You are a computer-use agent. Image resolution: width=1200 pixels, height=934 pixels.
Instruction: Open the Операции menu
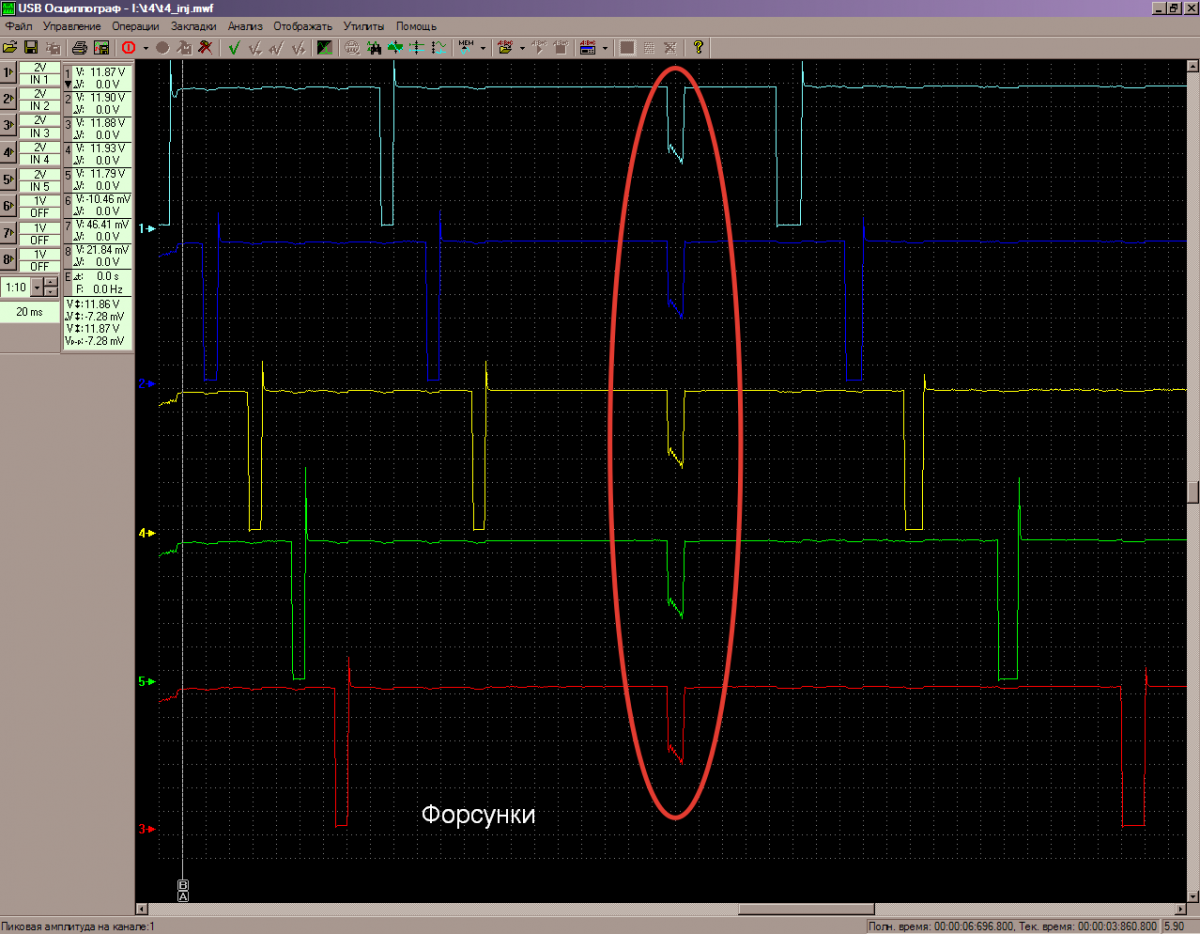[x=135, y=25]
